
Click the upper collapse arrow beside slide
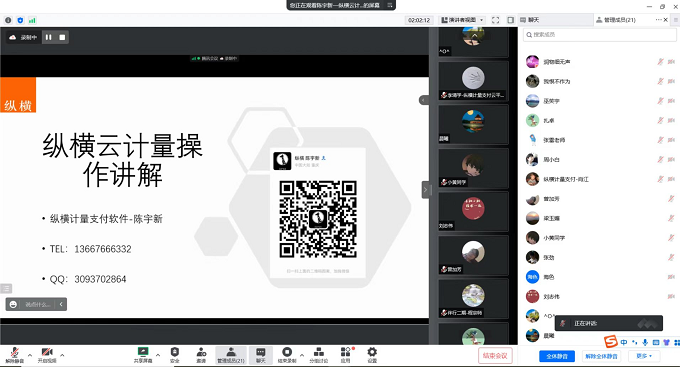[x=424, y=100]
